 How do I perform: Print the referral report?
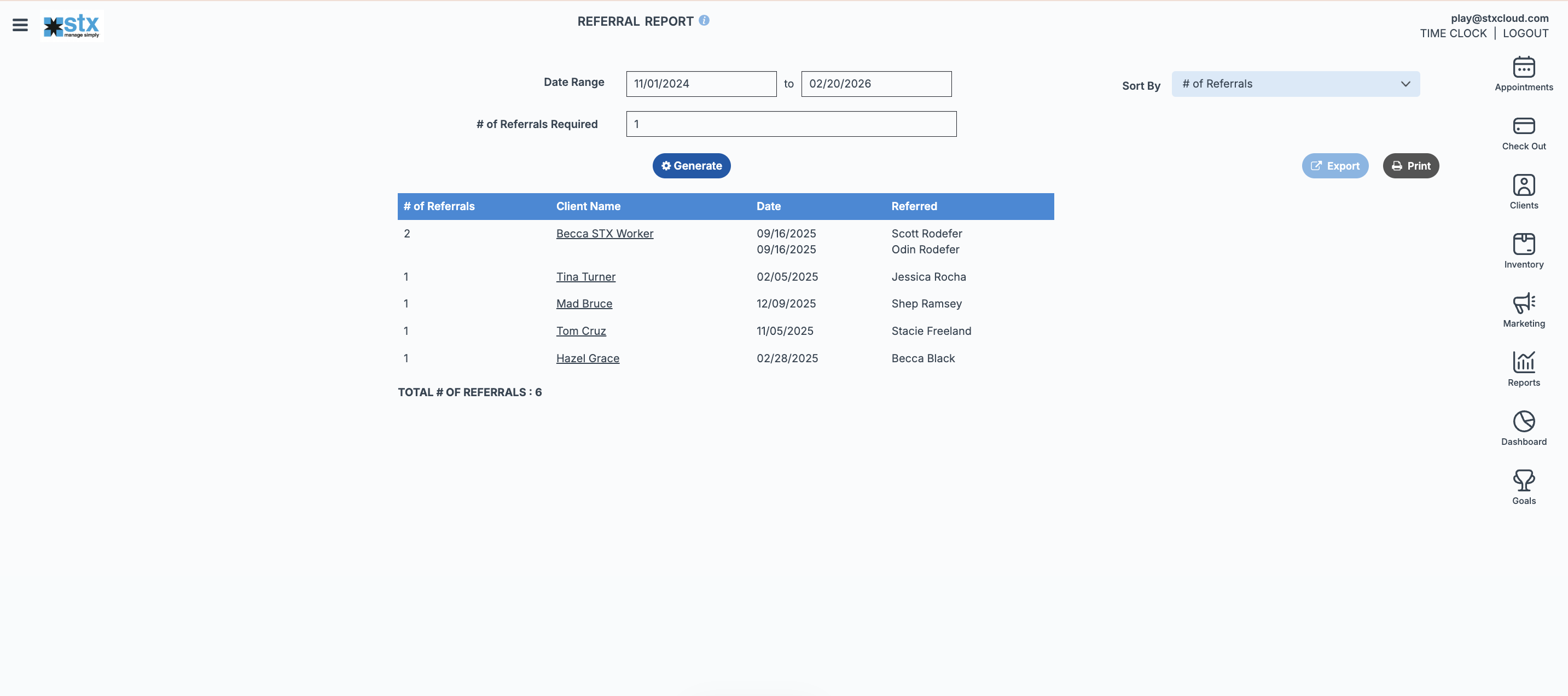pos(1410,166)
